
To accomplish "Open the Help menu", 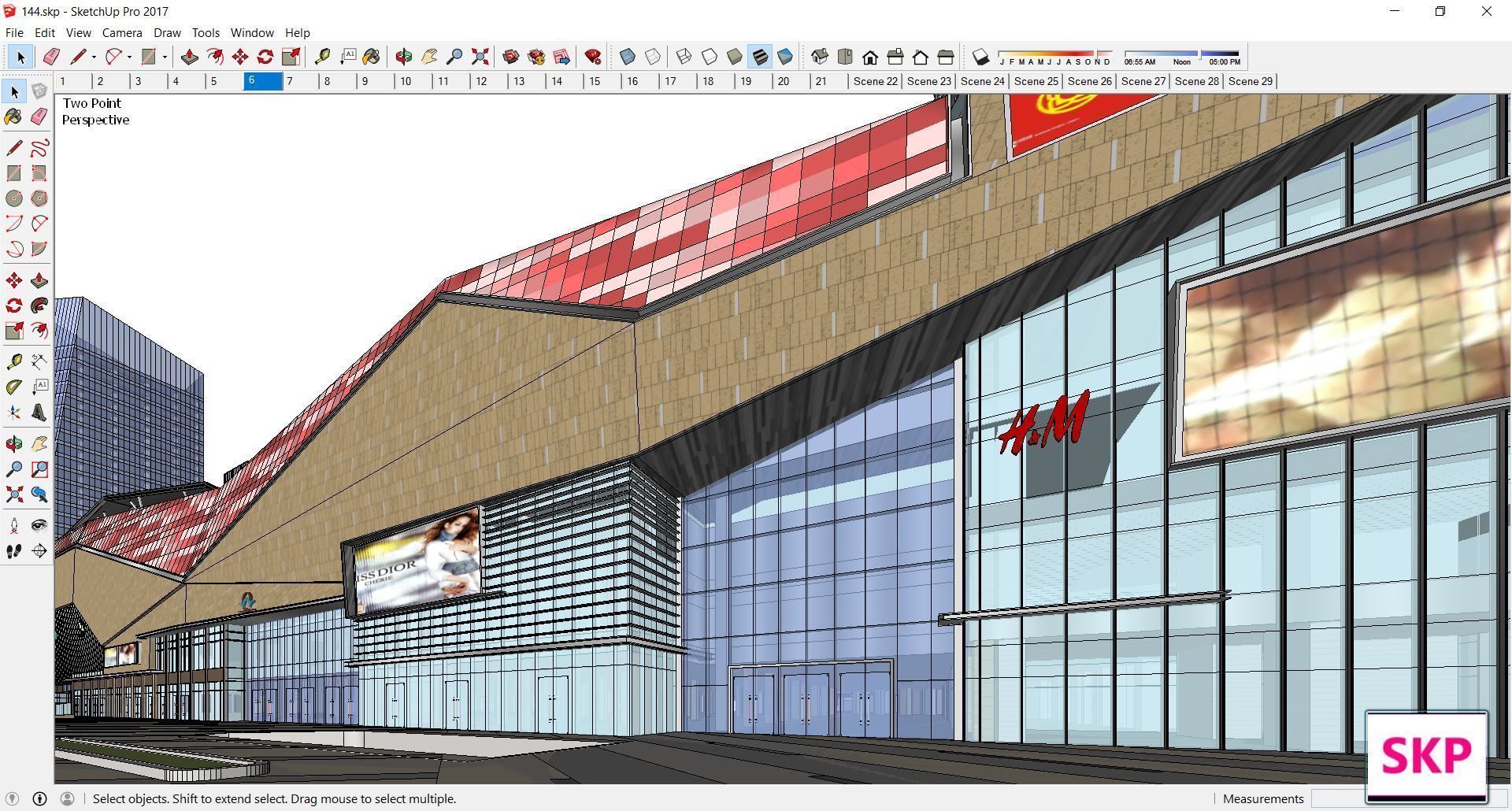I will click(297, 33).
